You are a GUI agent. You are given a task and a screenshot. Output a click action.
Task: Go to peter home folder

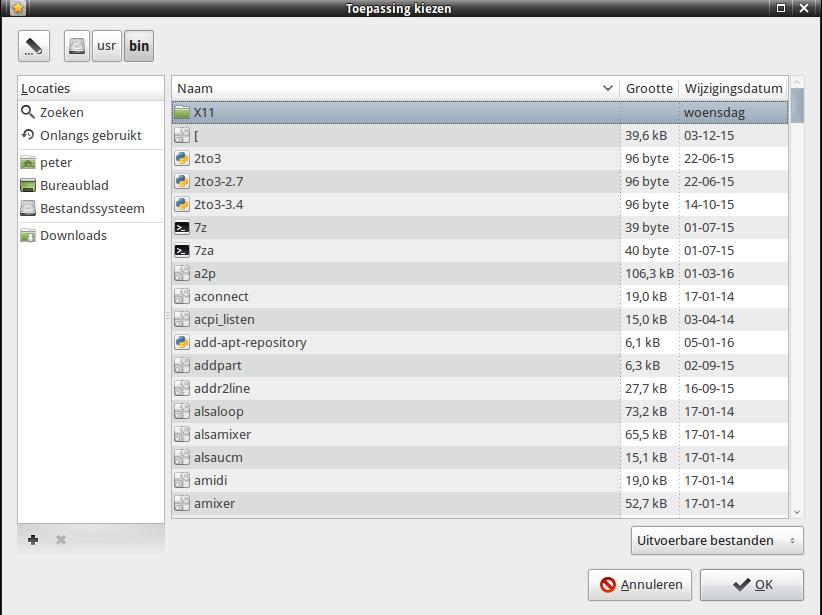(56, 162)
